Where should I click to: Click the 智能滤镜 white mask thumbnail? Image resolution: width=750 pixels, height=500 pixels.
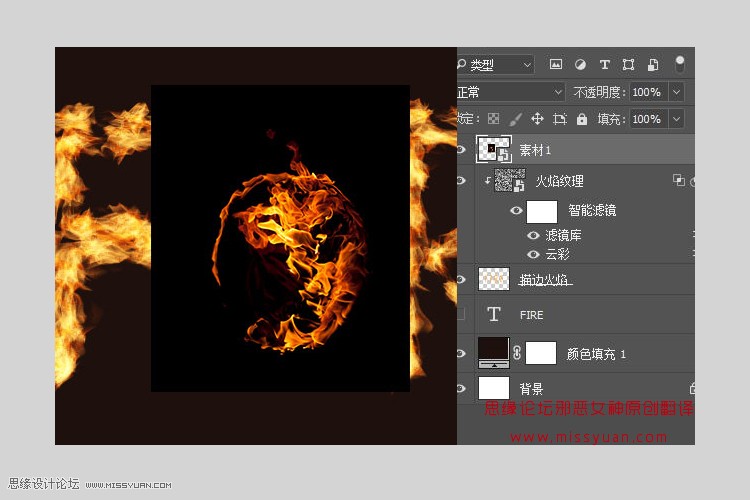click(x=541, y=212)
